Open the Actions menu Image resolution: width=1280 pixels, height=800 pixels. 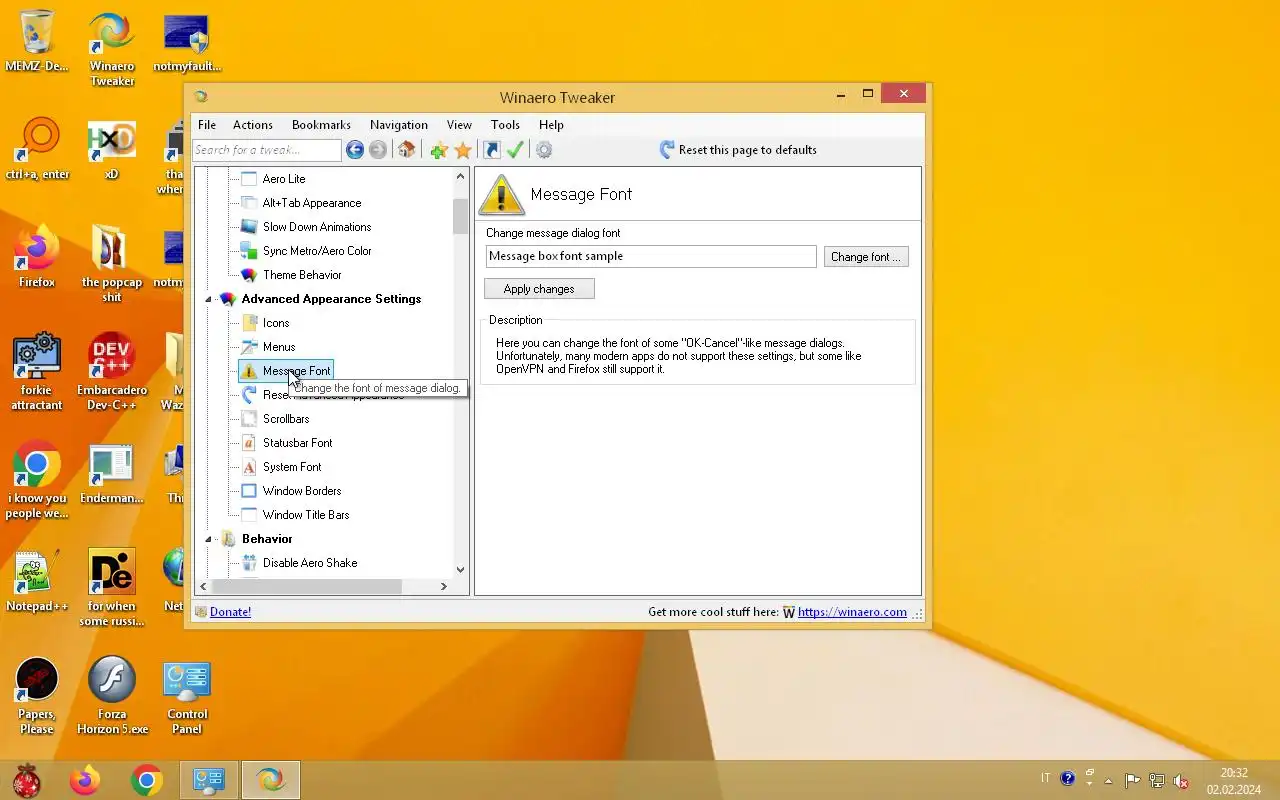252,125
